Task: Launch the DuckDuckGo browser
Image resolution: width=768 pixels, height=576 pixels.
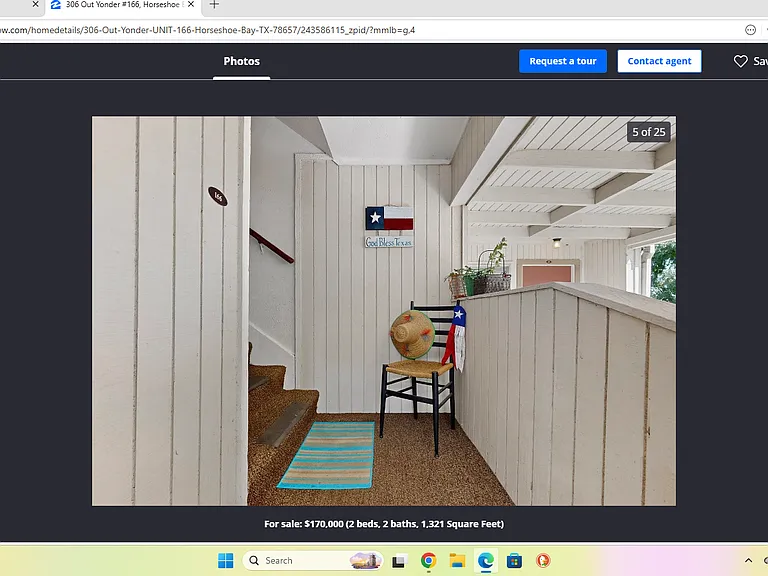Action: coord(543,560)
